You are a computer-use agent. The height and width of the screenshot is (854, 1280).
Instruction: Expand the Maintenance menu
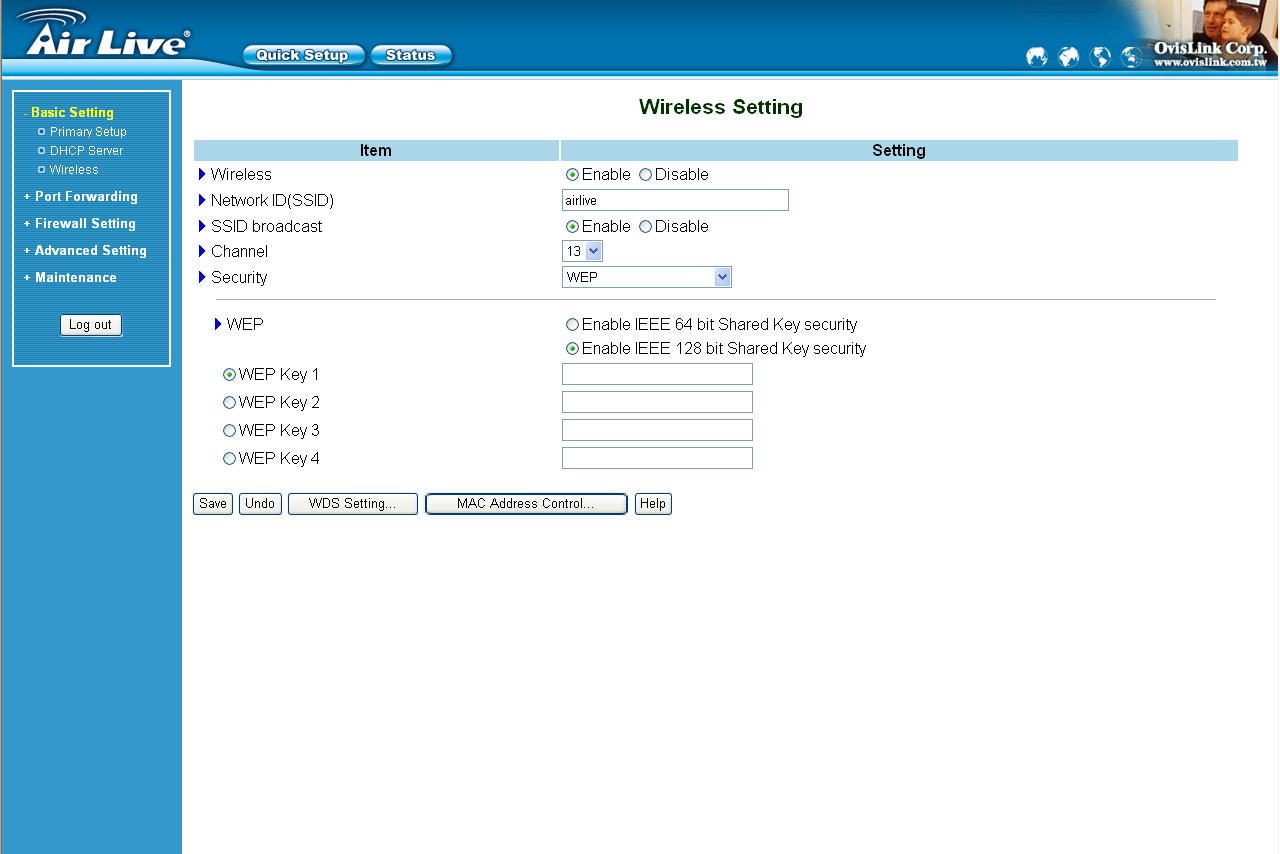tap(70, 278)
